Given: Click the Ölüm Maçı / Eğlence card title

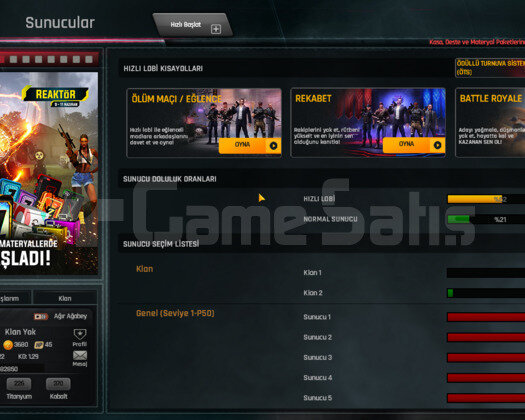Looking at the screenshot, I should [176, 99].
